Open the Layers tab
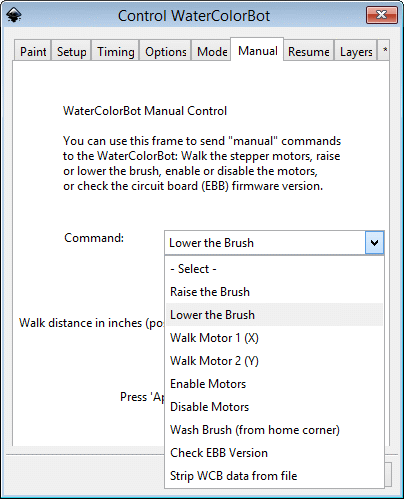Viewport: 404px width, 499px height. (x=356, y=51)
